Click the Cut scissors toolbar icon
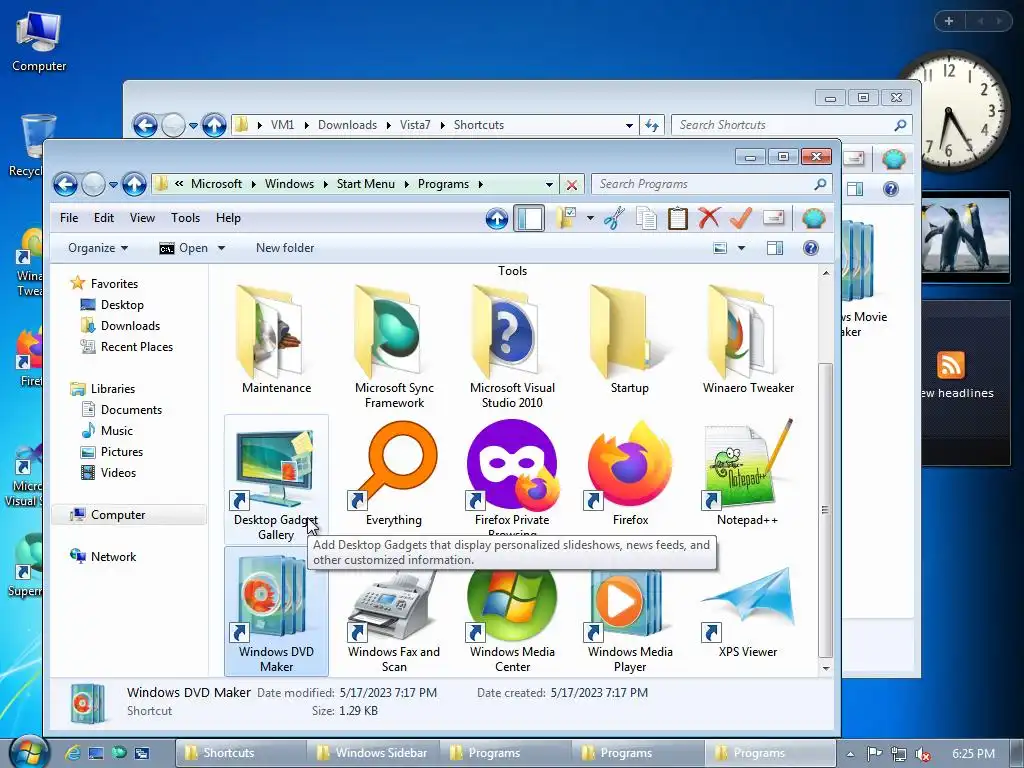 click(614, 218)
